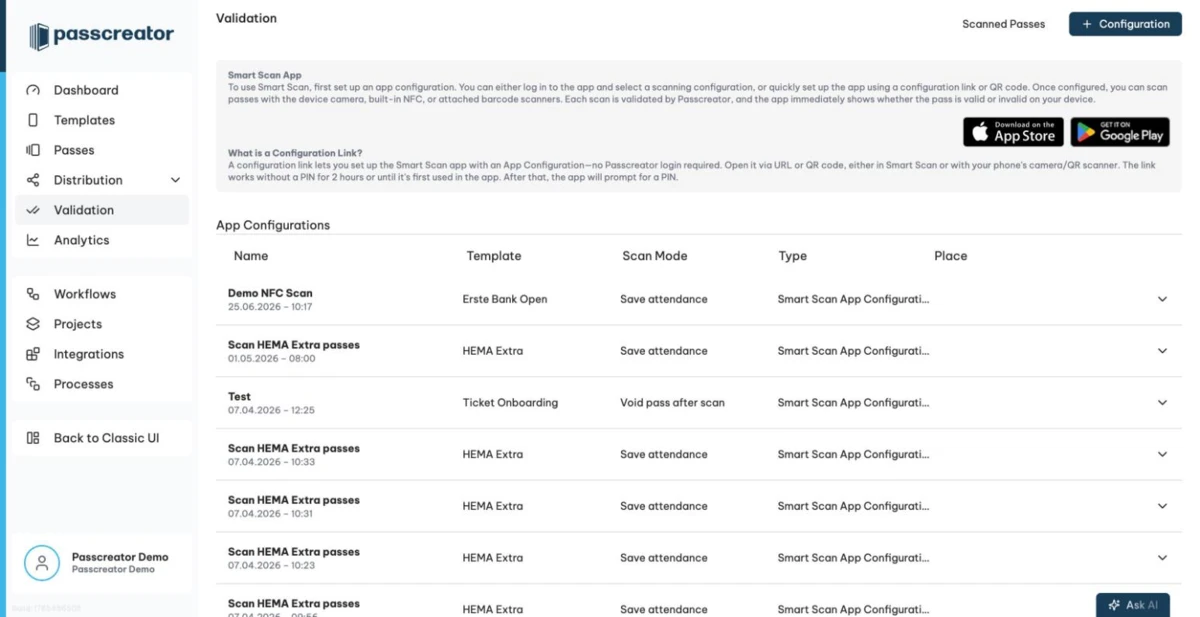Select Validation in the sidebar
1200x617 pixels.
coord(102,210)
